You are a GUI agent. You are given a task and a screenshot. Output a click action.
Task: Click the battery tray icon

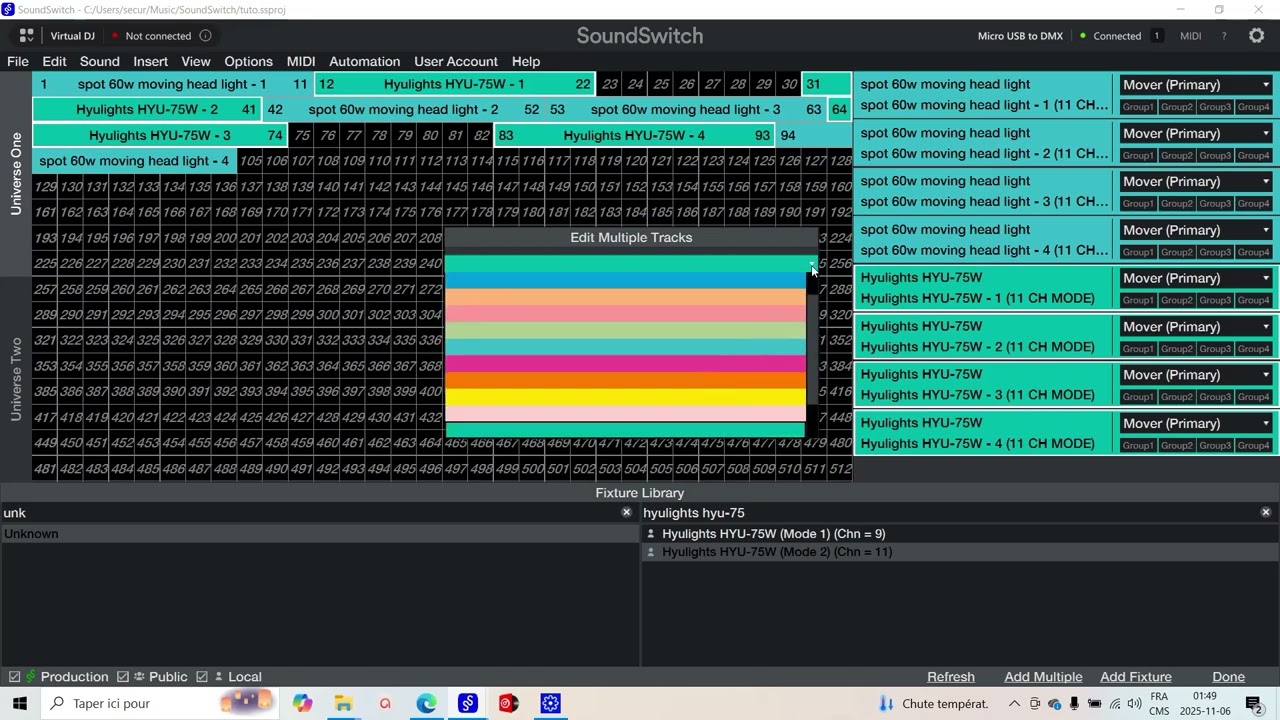click(x=1094, y=704)
